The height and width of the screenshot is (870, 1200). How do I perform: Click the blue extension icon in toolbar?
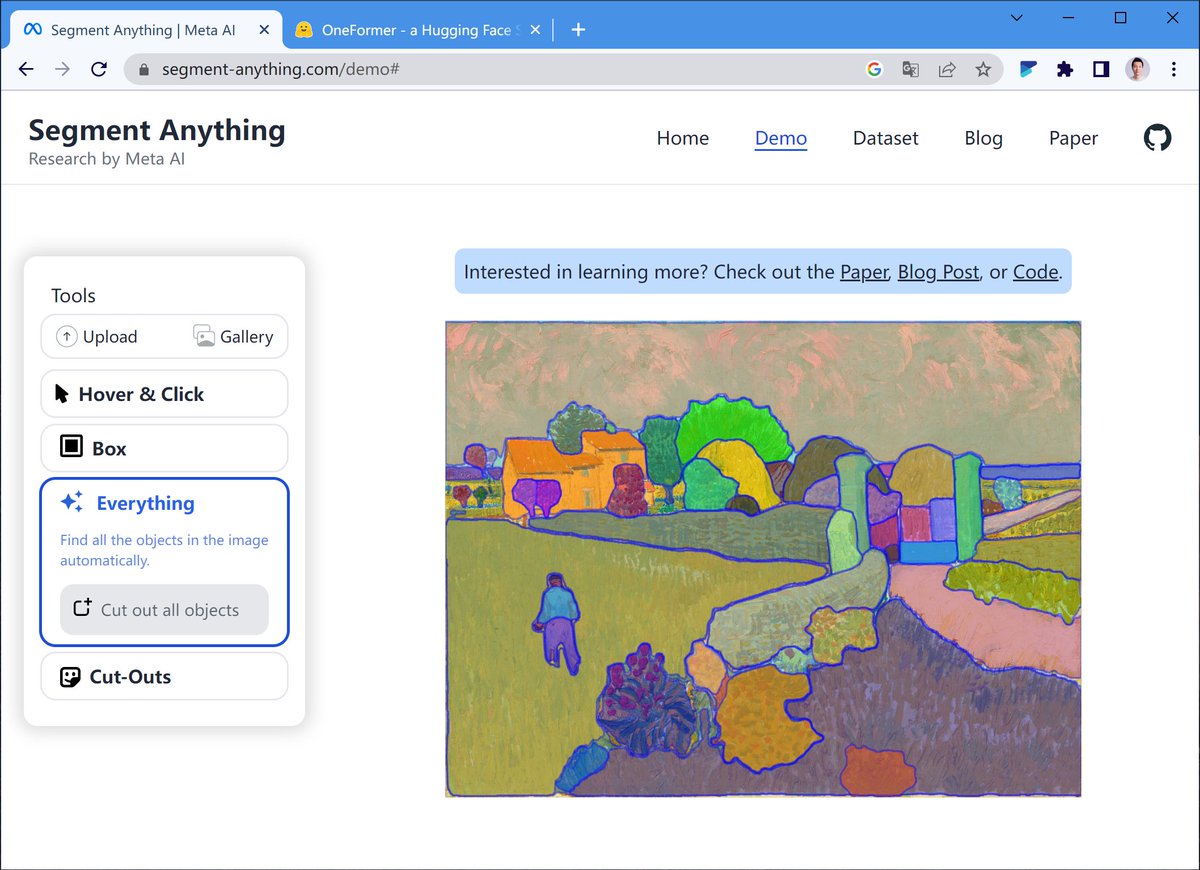click(x=1028, y=69)
